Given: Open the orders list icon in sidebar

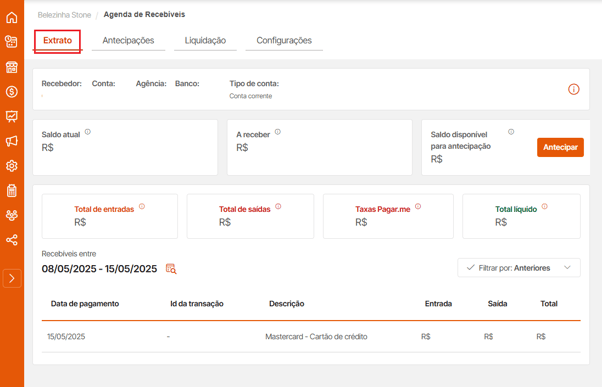Looking at the screenshot, I should coord(12,41).
